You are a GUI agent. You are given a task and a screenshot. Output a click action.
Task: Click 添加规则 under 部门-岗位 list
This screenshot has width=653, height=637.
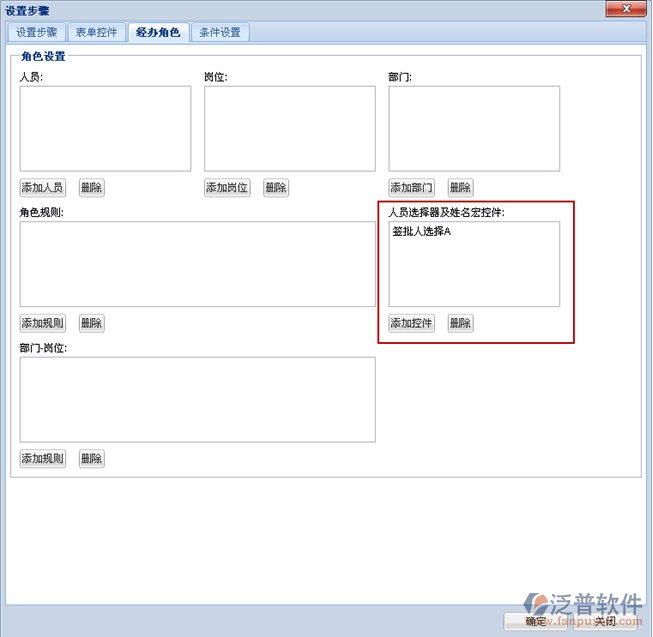click(42, 459)
